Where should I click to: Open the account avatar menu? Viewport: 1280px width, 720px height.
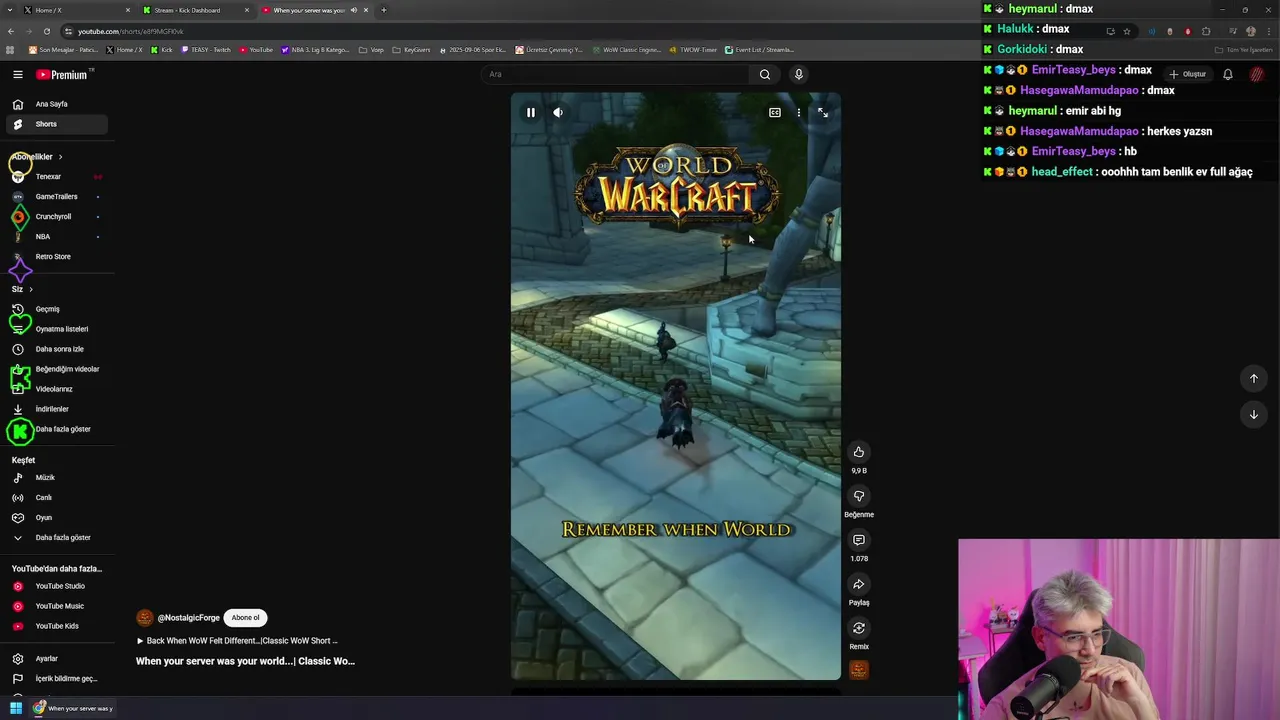tap(1257, 74)
